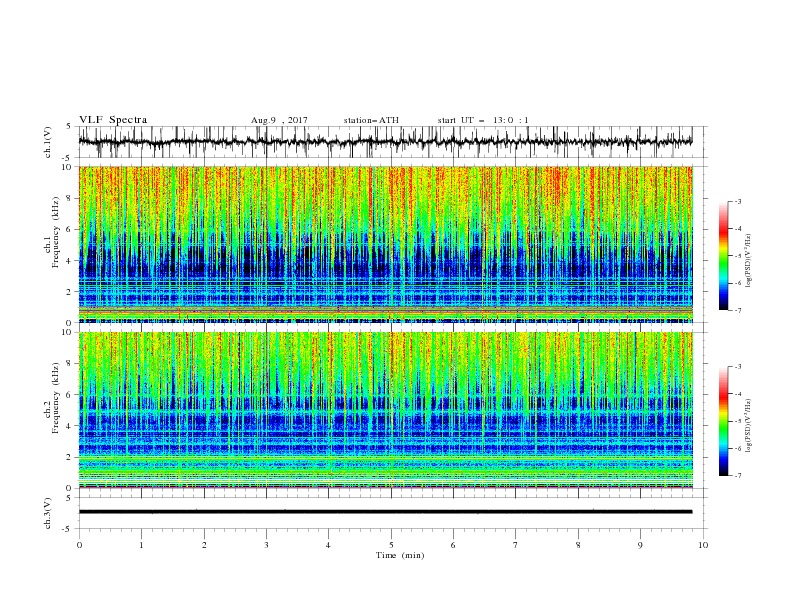Click the "7" time axis tick label

point(516,545)
